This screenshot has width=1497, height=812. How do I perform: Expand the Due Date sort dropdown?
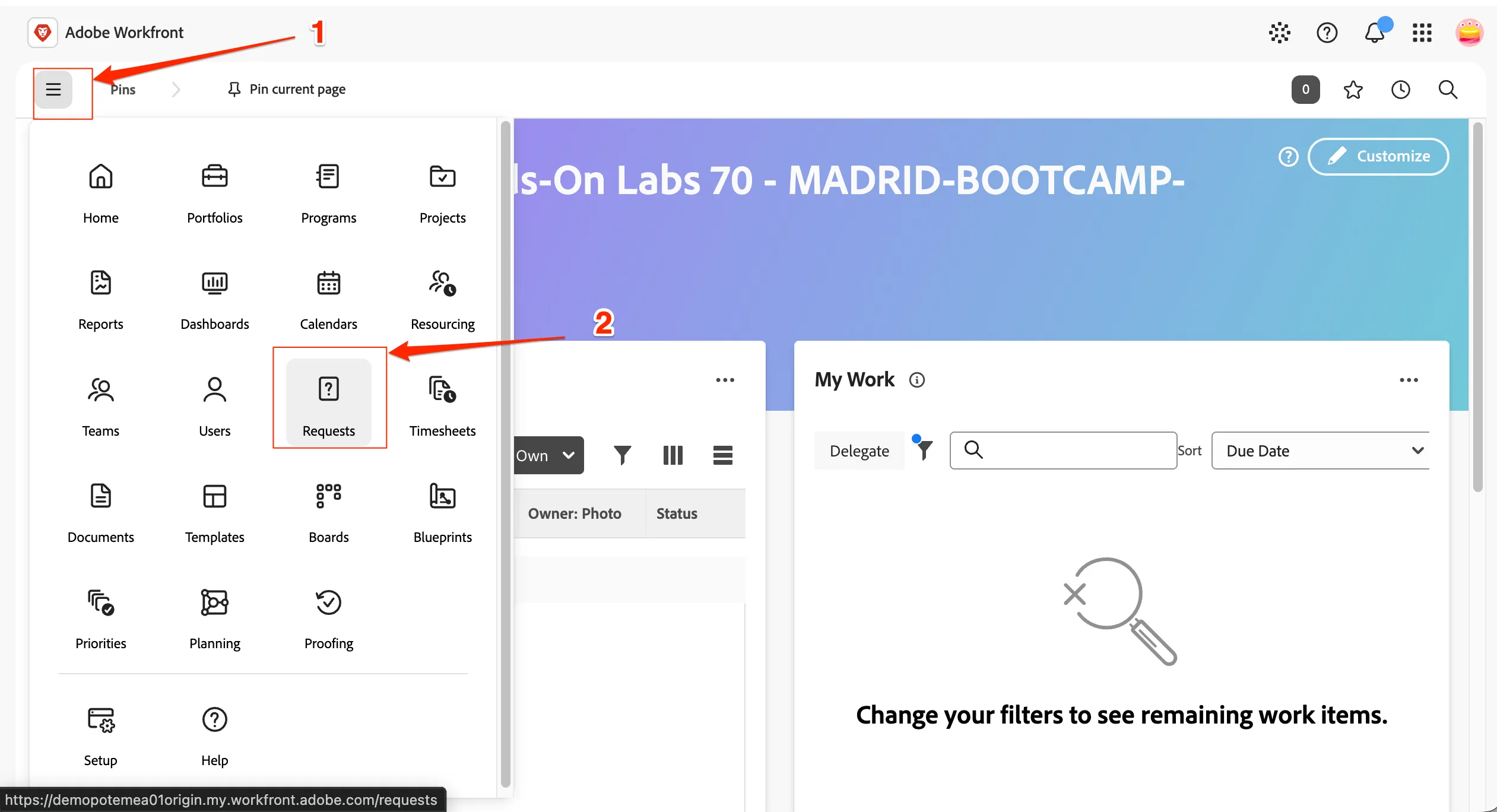pyautogui.click(x=1320, y=451)
